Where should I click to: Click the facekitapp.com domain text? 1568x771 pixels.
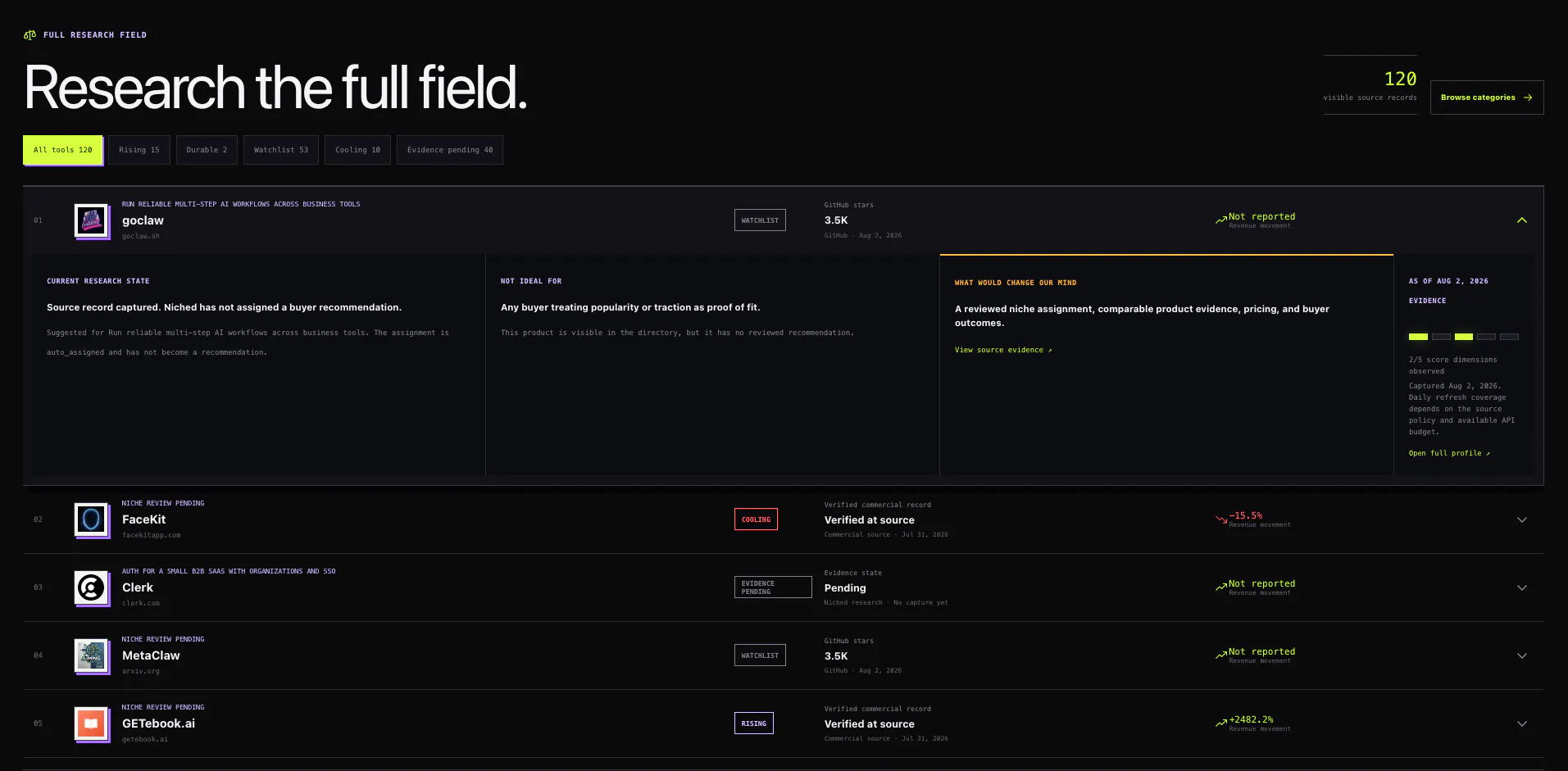click(152, 535)
